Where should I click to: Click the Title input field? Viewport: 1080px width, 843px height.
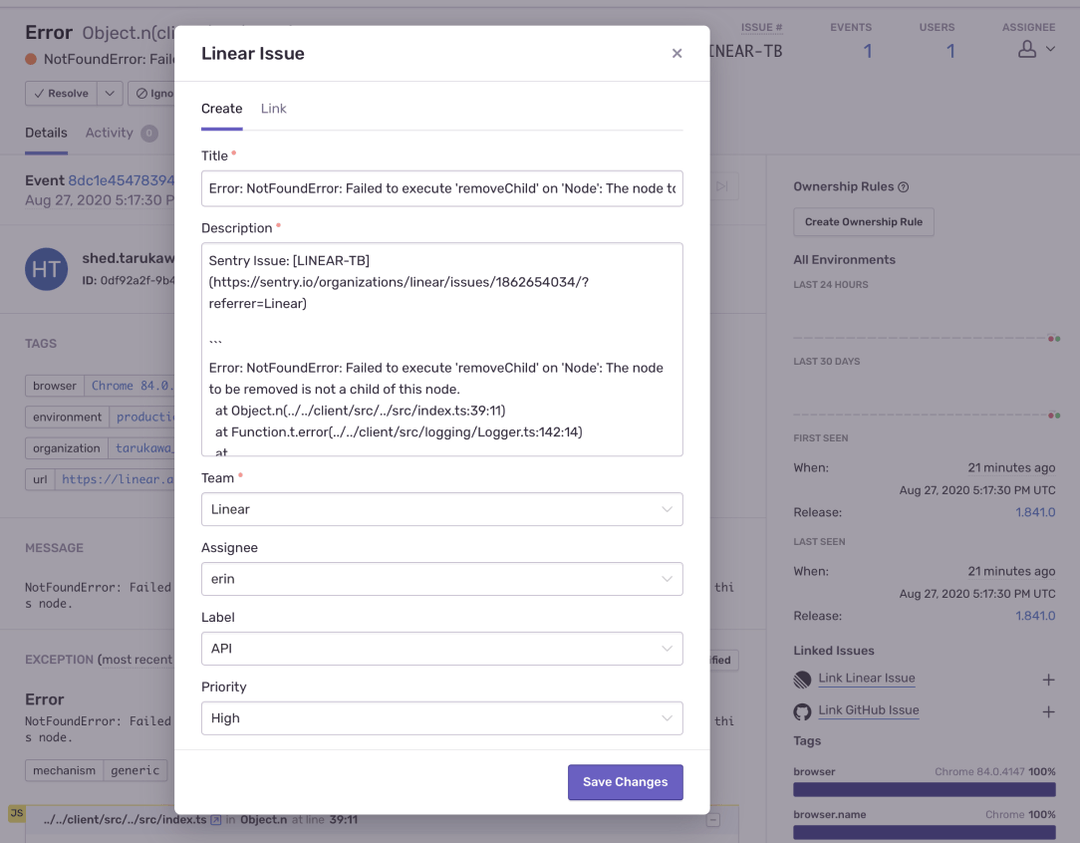tap(441, 188)
